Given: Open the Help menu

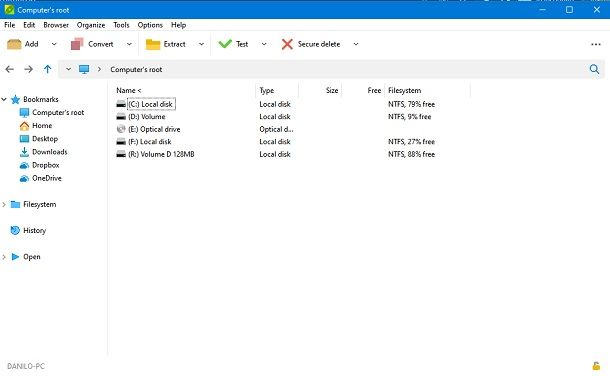Looking at the screenshot, I should (179, 25).
